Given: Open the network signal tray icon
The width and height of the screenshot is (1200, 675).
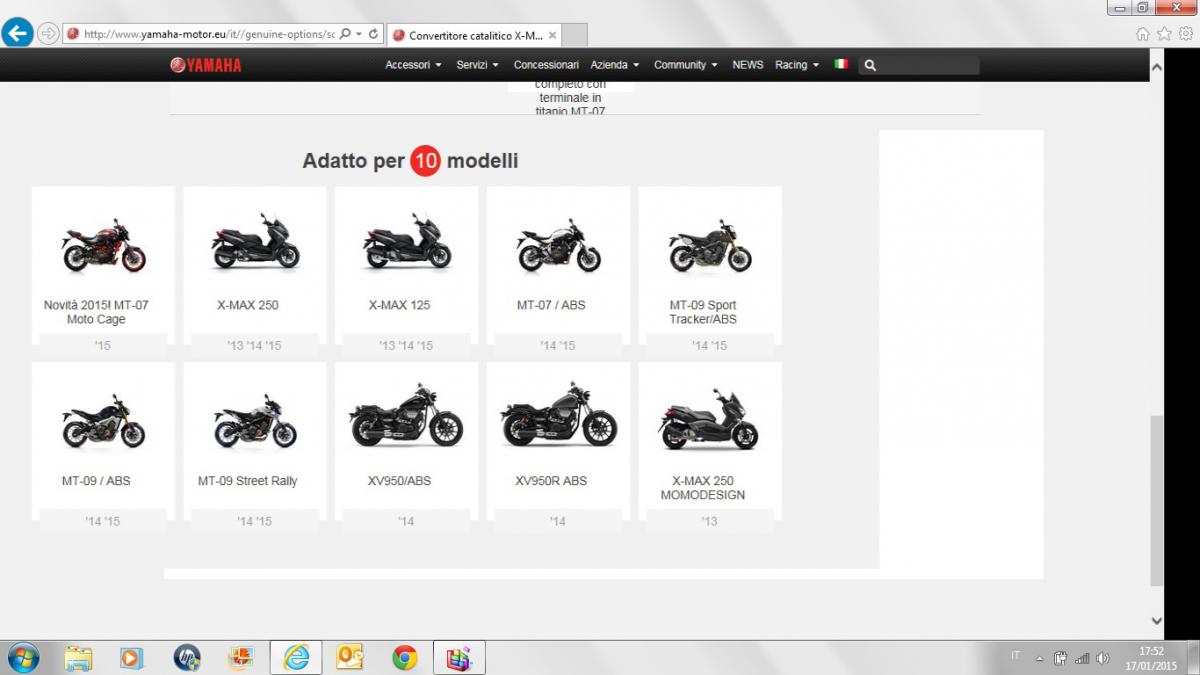Looking at the screenshot, I should pos(1082,658).
